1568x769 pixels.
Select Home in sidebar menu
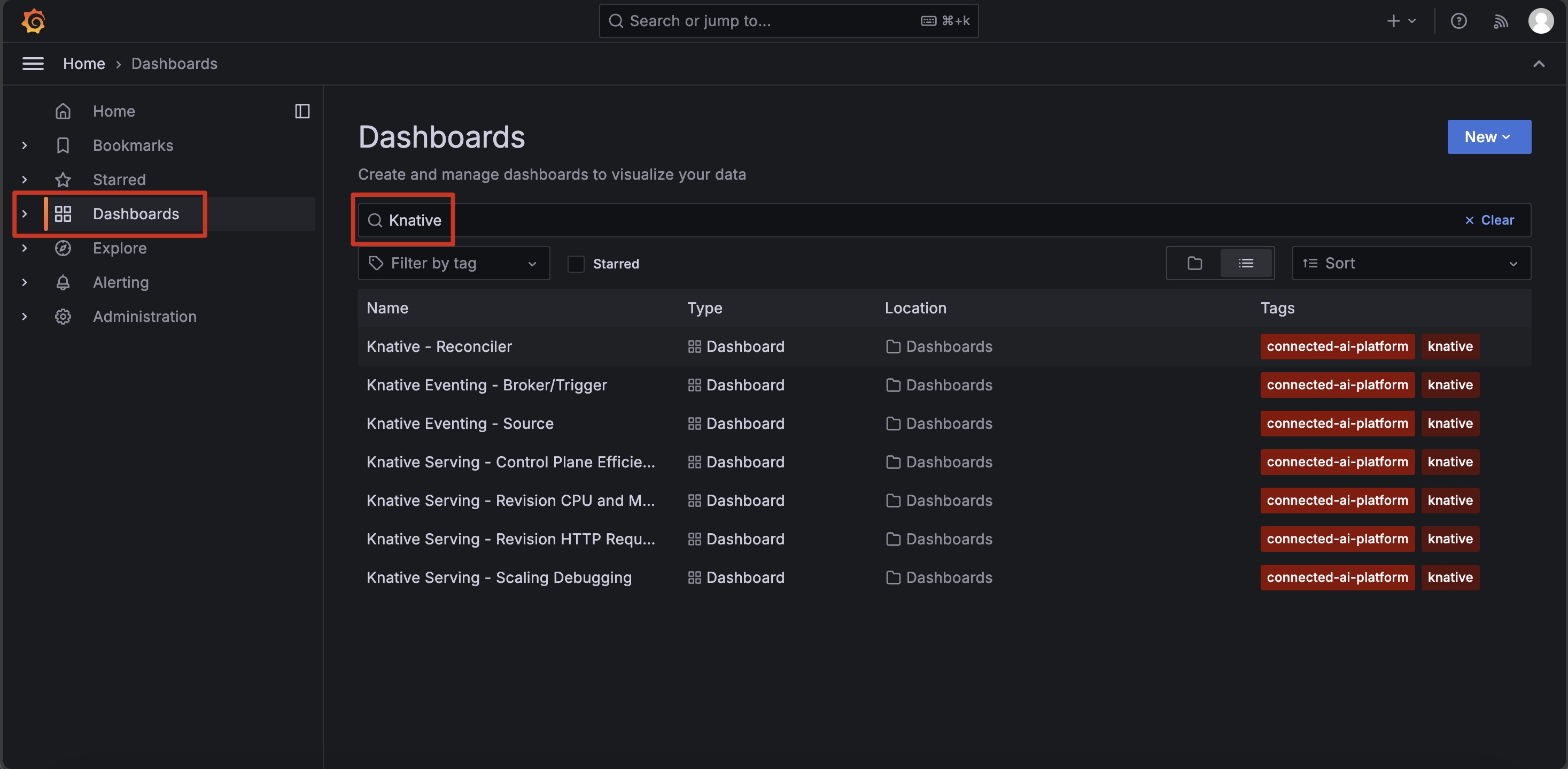(114, 111)
